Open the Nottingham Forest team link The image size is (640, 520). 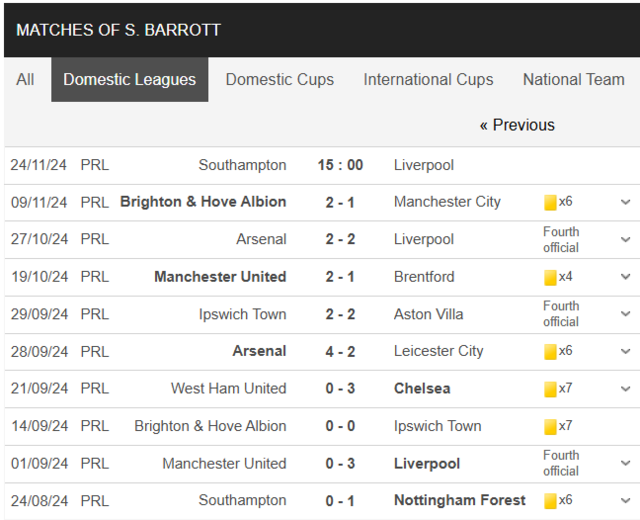(x=460, y=500)
